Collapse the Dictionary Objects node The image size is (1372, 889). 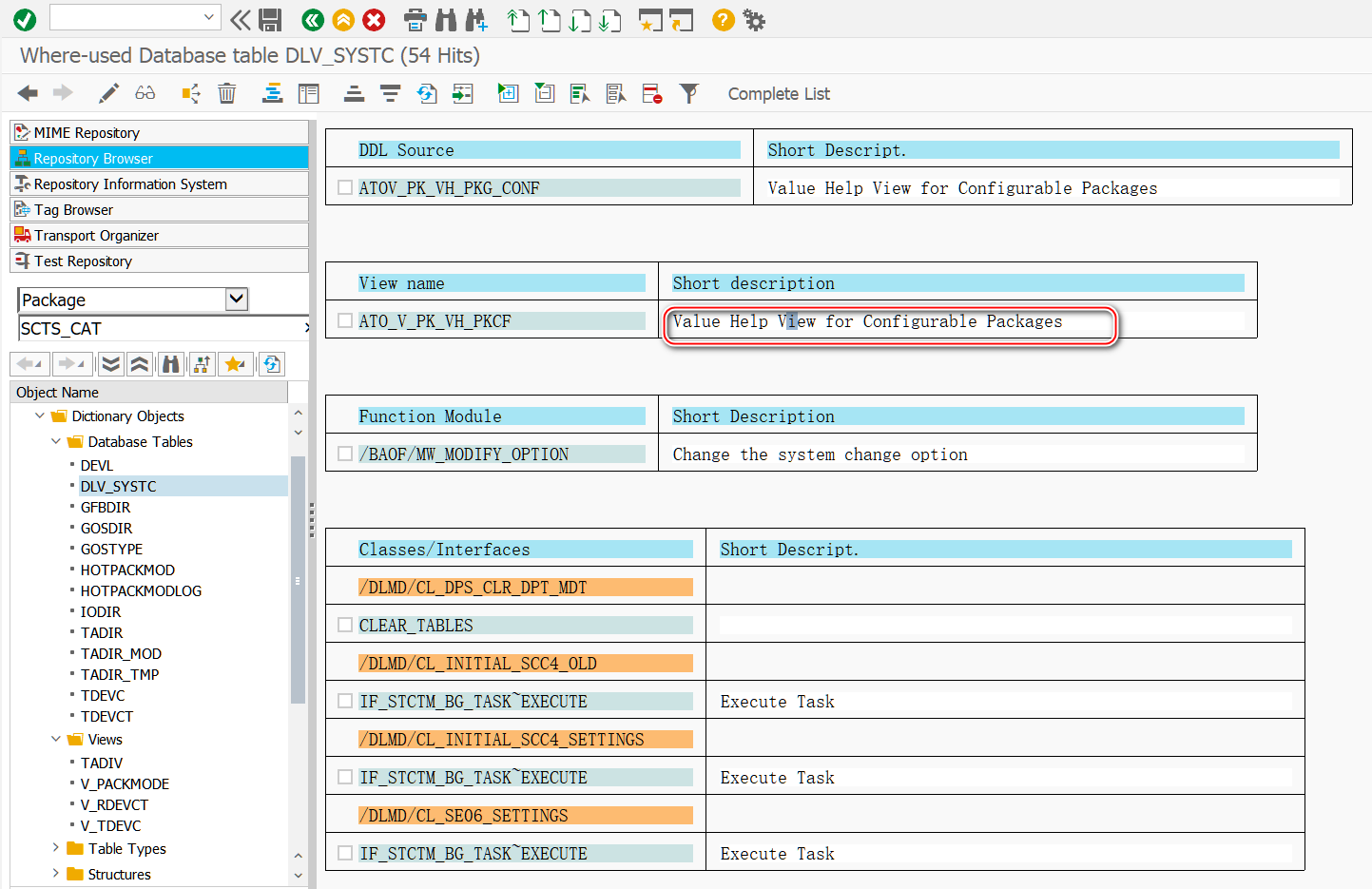(40, 416)
